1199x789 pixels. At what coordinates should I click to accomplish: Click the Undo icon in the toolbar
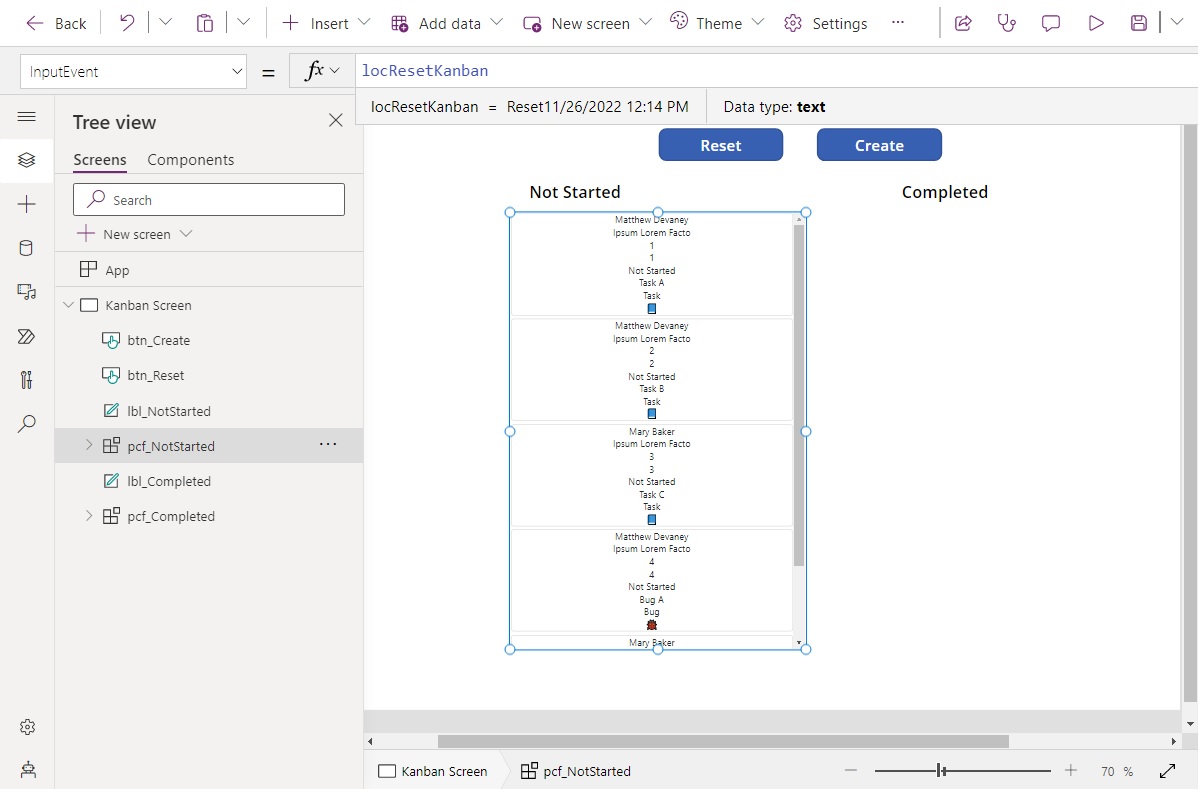(126, 22)
